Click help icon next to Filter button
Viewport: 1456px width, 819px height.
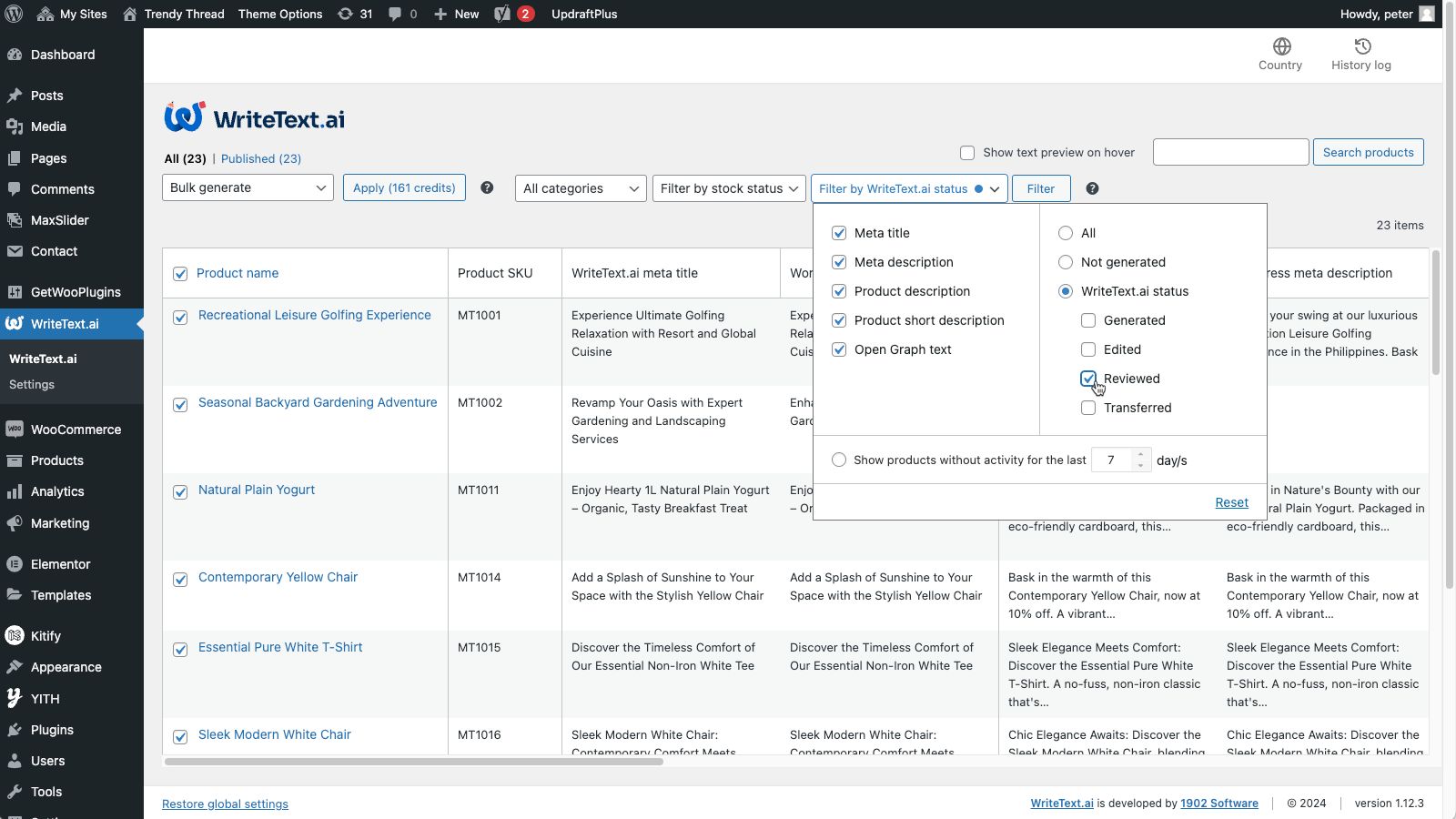coord(1092,188)
